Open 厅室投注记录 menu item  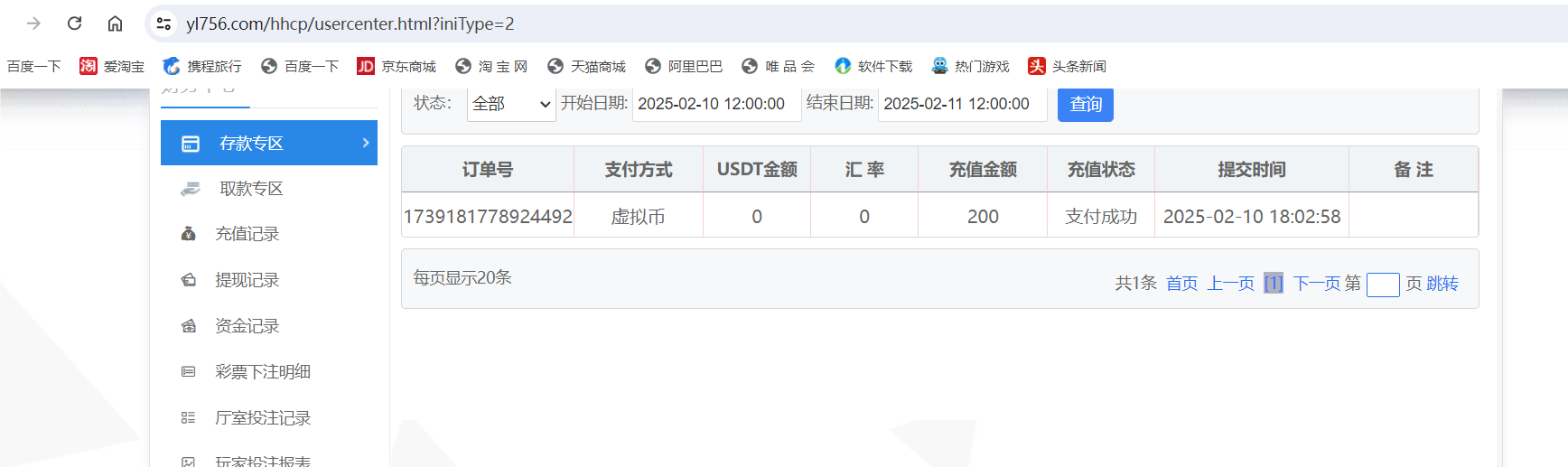click(269, 417)
